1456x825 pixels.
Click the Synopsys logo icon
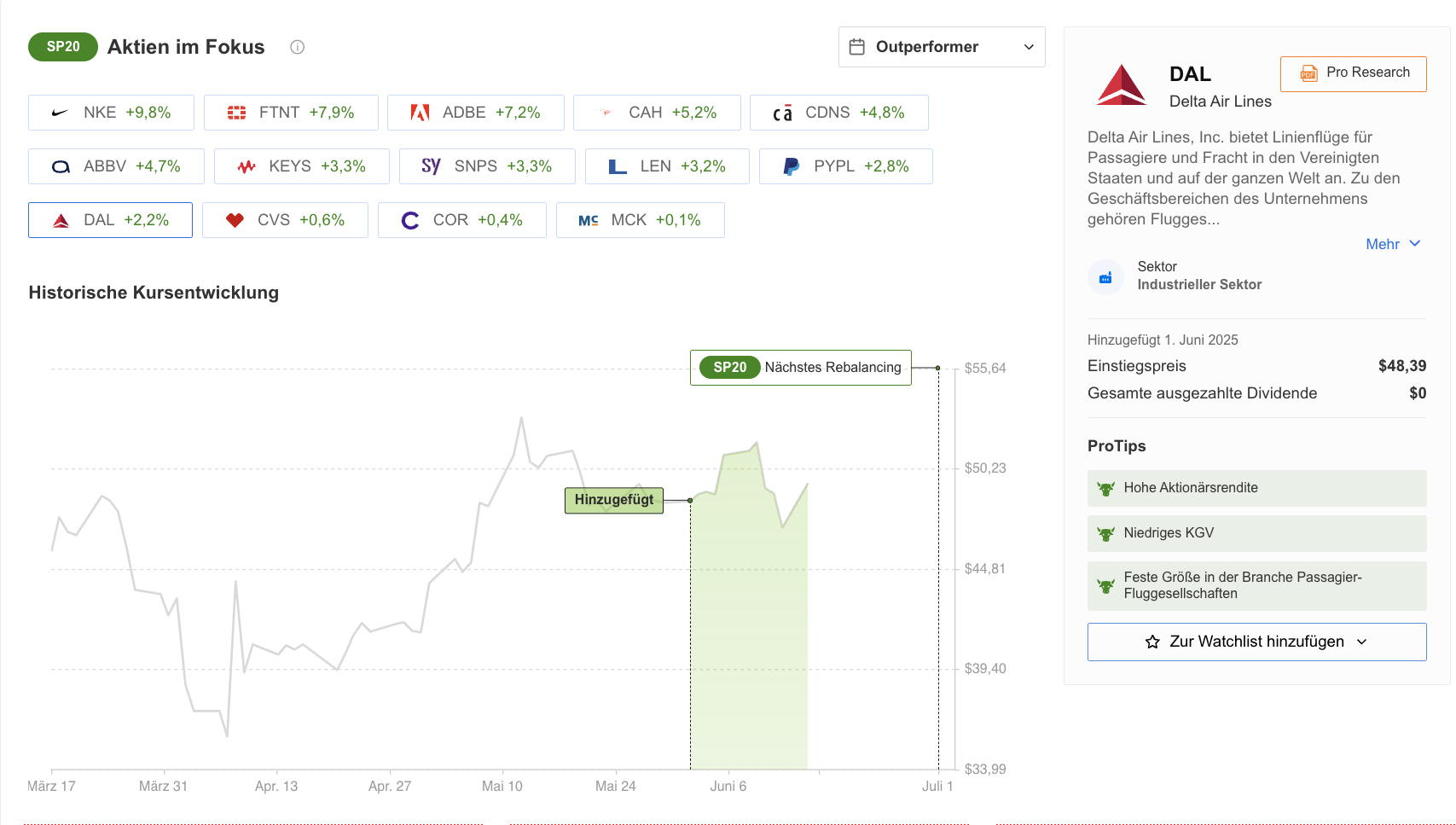coord(431,166)
